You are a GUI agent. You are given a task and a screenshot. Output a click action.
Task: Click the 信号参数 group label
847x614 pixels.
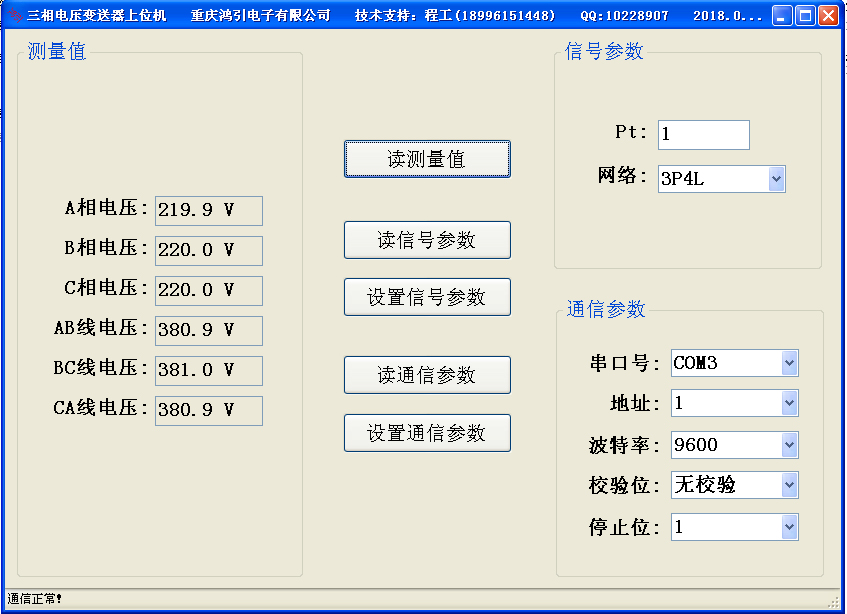click(604, 51)
